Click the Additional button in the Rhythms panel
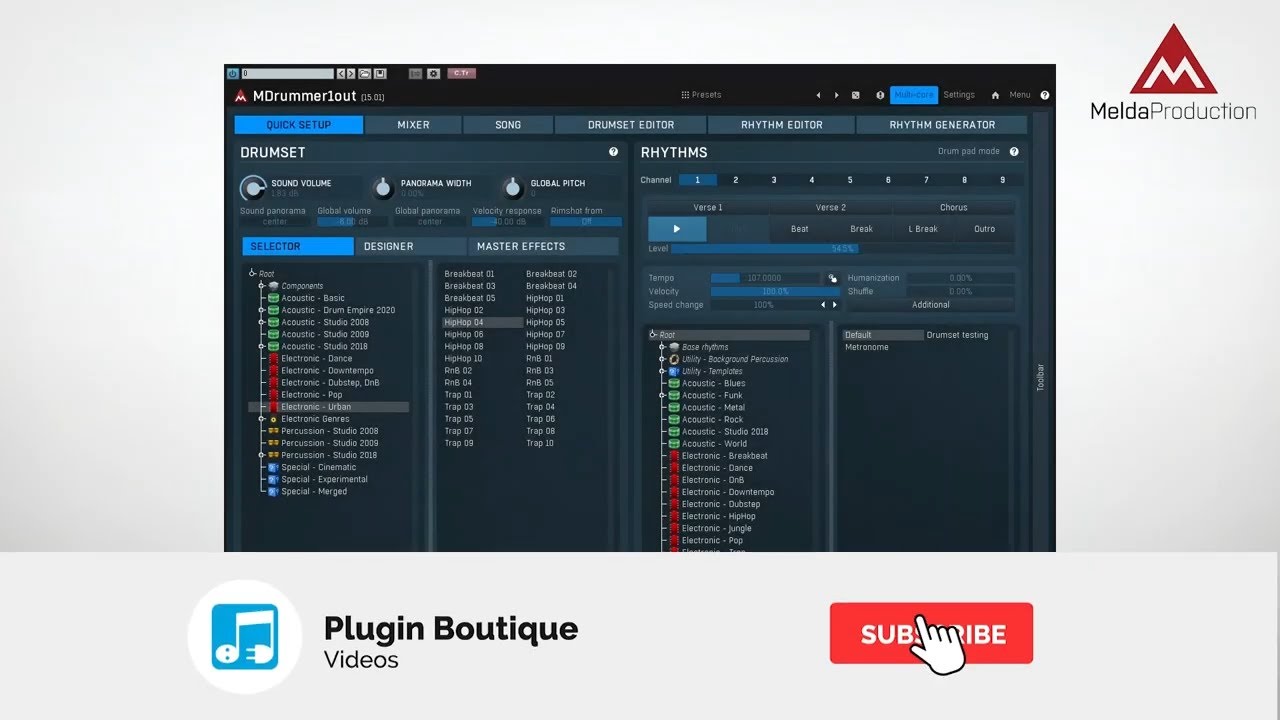Viewport: 1280px width, 720px height. (x=930, y=305)
